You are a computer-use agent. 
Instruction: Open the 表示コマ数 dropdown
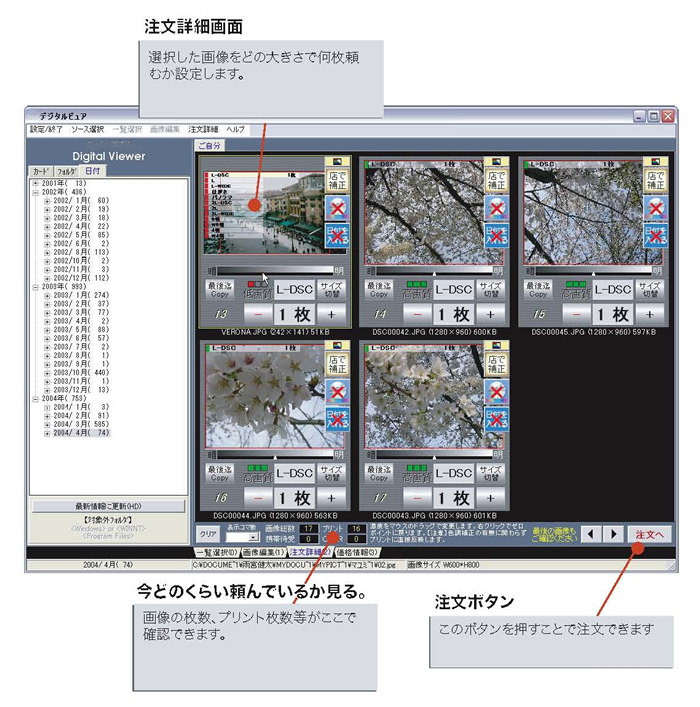[253, 537]
